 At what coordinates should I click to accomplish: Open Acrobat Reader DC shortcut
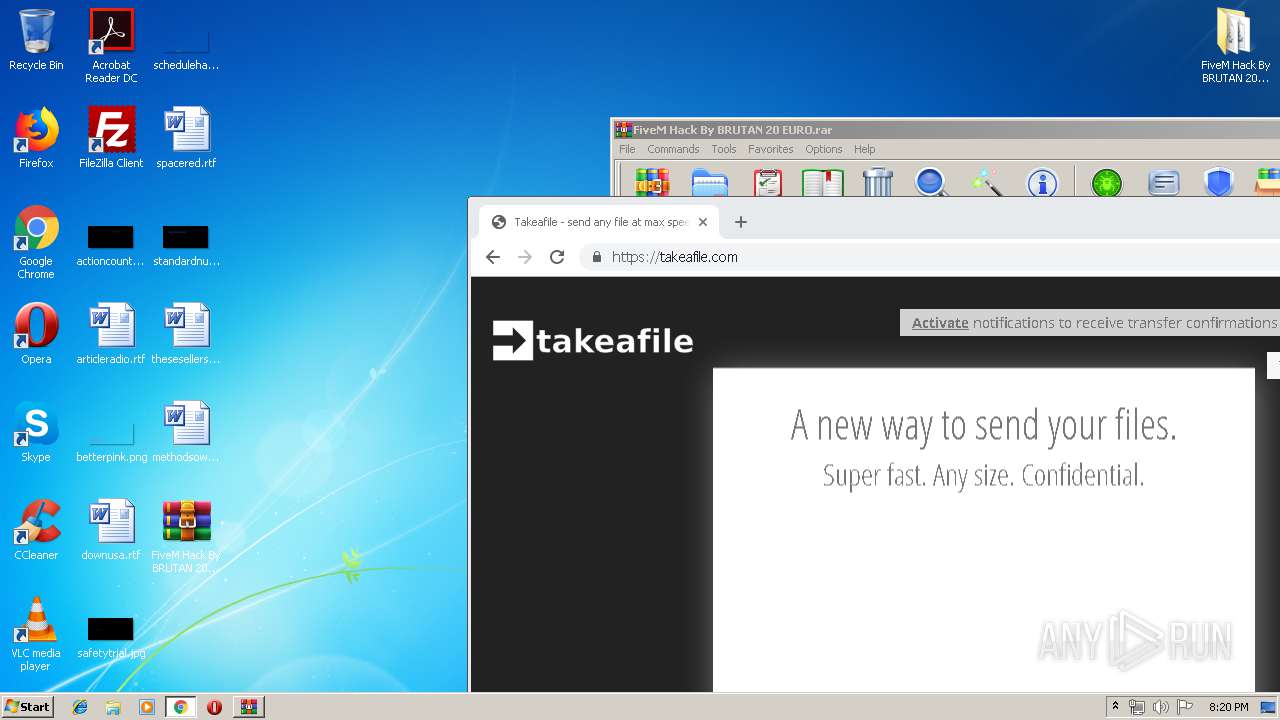111,46
